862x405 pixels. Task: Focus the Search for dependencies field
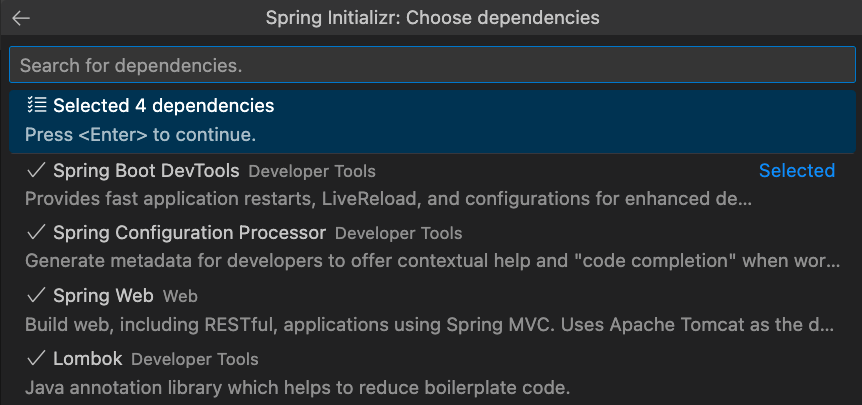pyautogui.click(x=430, y=66)
